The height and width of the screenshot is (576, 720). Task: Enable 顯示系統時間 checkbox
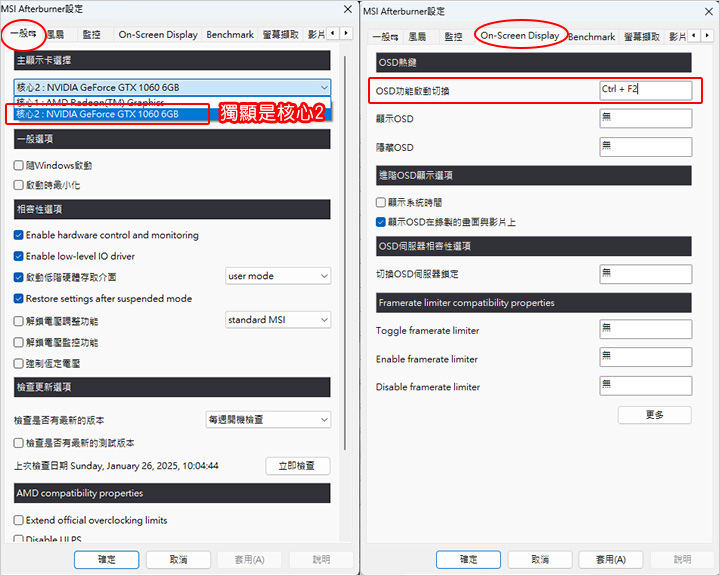click(x=380, y=203)
